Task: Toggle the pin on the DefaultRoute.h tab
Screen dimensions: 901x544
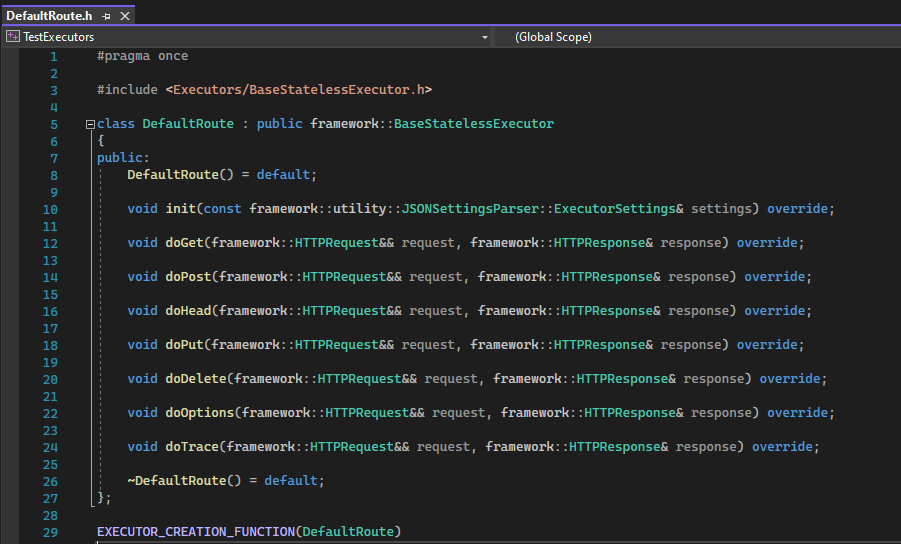Action: tap(106, 16)
